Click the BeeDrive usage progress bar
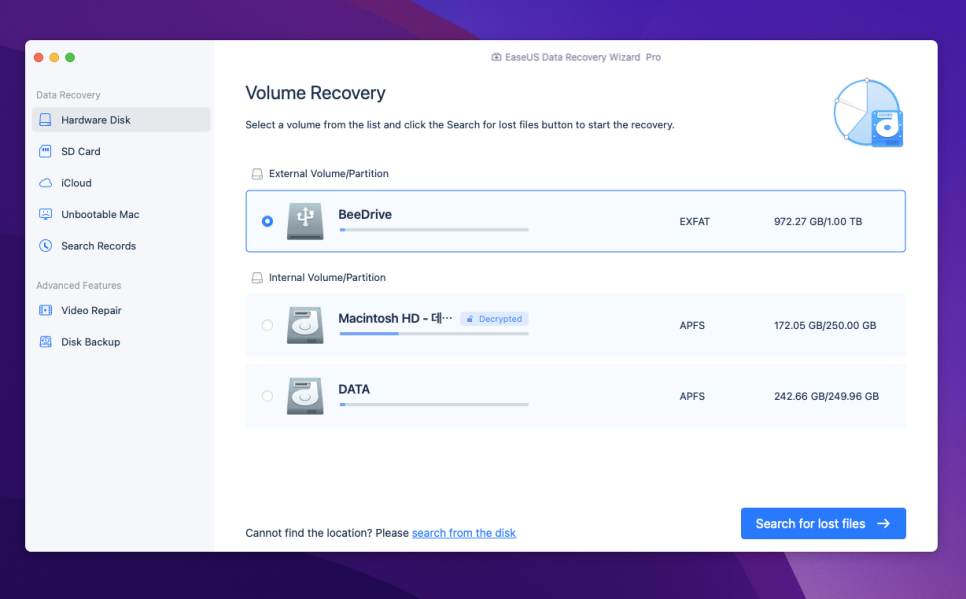The image size is (966, 599). [434, 230]
